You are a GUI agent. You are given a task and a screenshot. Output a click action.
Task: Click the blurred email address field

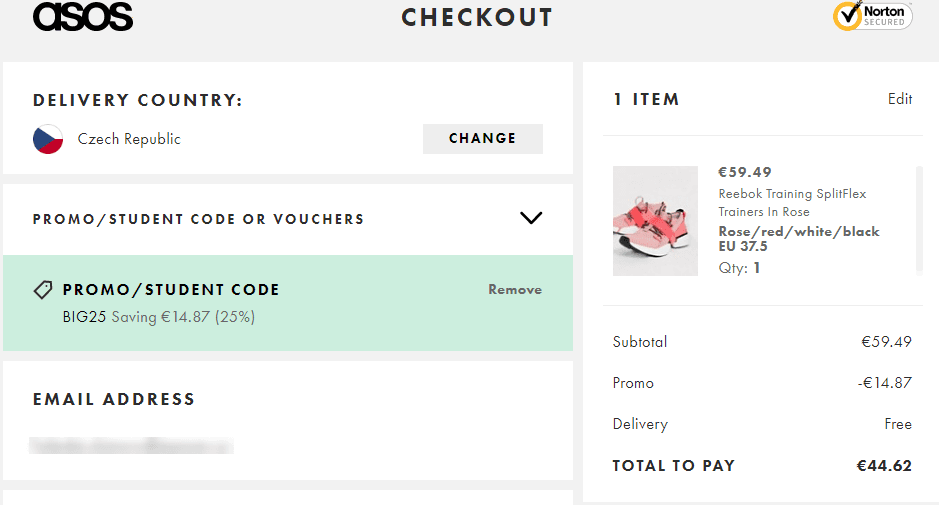[x=131, y=445]
